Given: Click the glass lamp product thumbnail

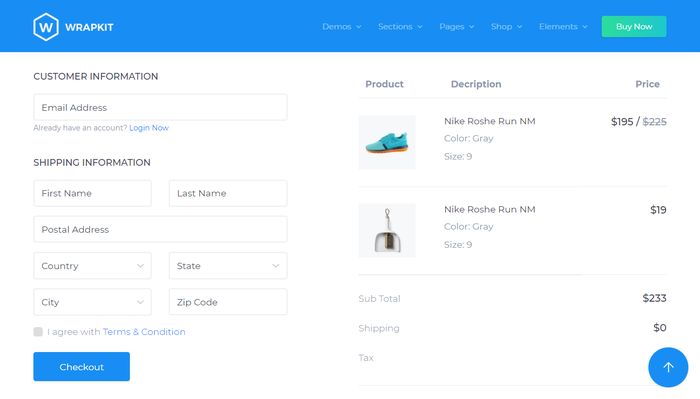Looking at the screenshot, I should [x=387, y=230].
